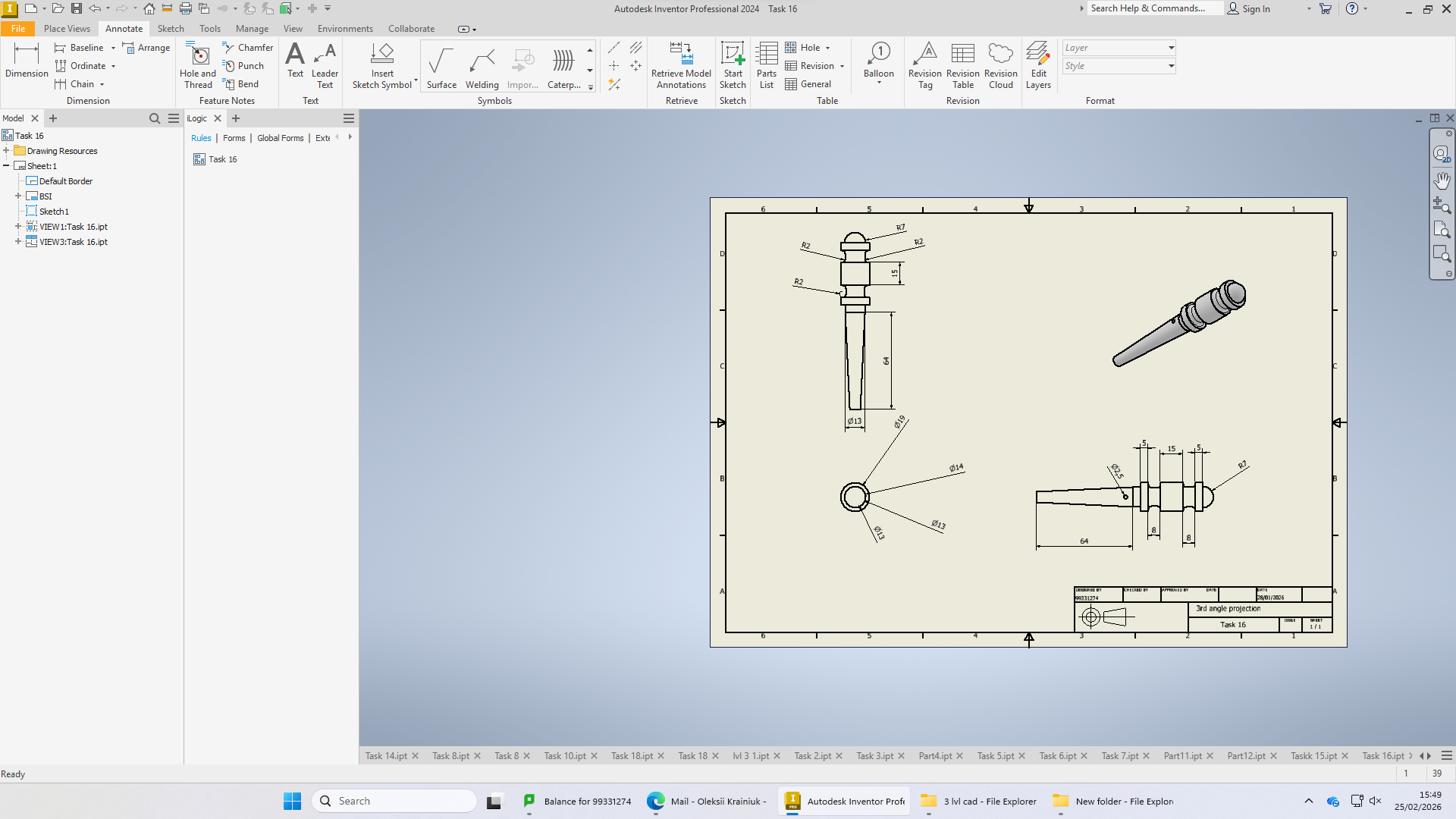Viewport: 1456px width, 819px height.
Task: Activate the Leader Text tool
Action: [x=325, y=65]
